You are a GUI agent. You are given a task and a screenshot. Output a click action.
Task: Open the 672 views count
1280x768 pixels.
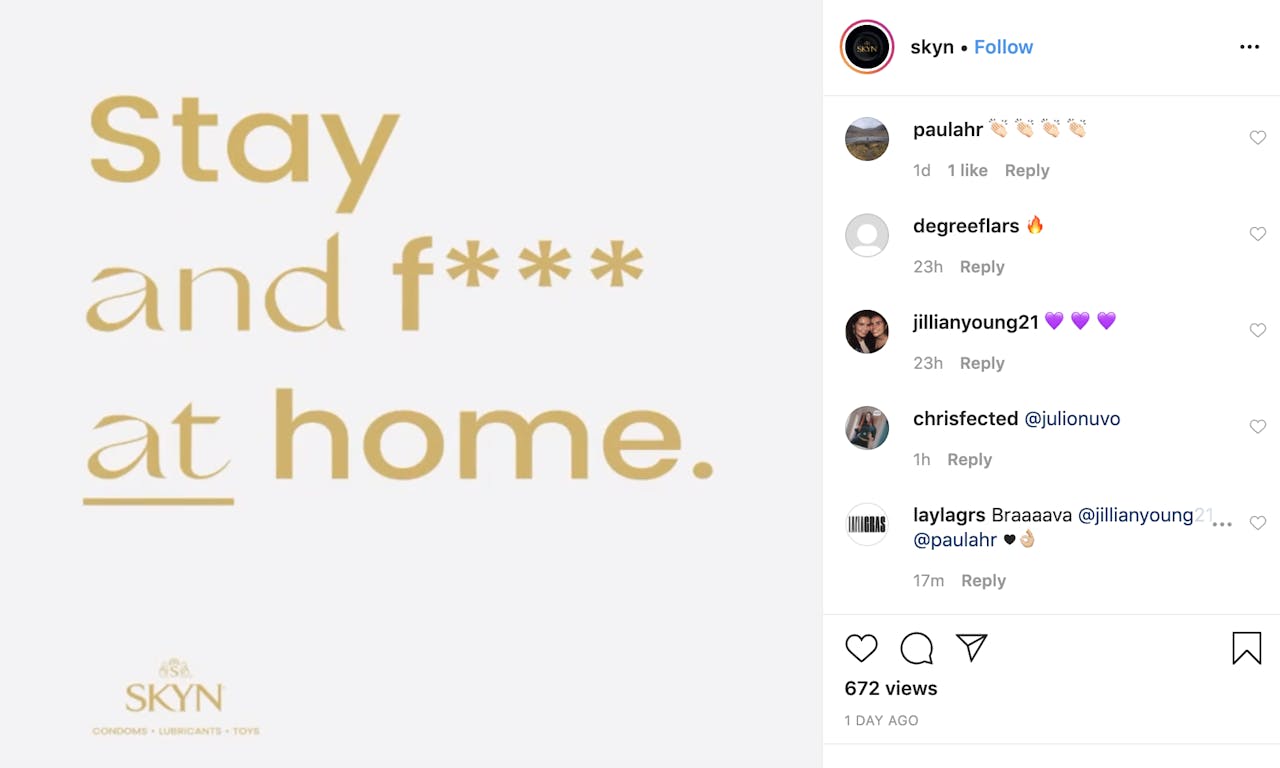[x=890, y=688]
